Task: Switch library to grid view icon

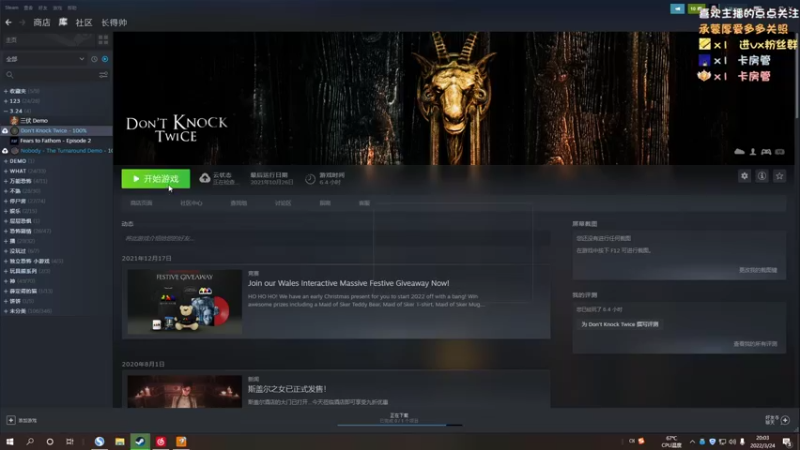Action: (103, 40)
